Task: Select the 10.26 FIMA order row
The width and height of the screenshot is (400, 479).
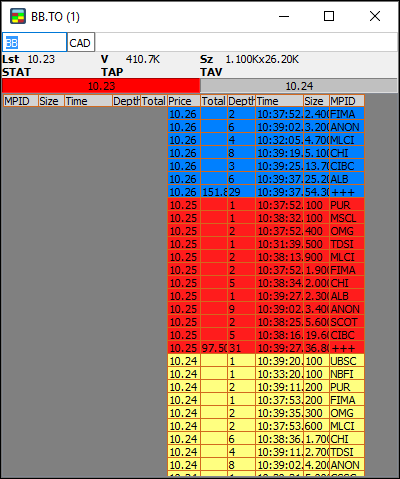Action: pos(266,114)
